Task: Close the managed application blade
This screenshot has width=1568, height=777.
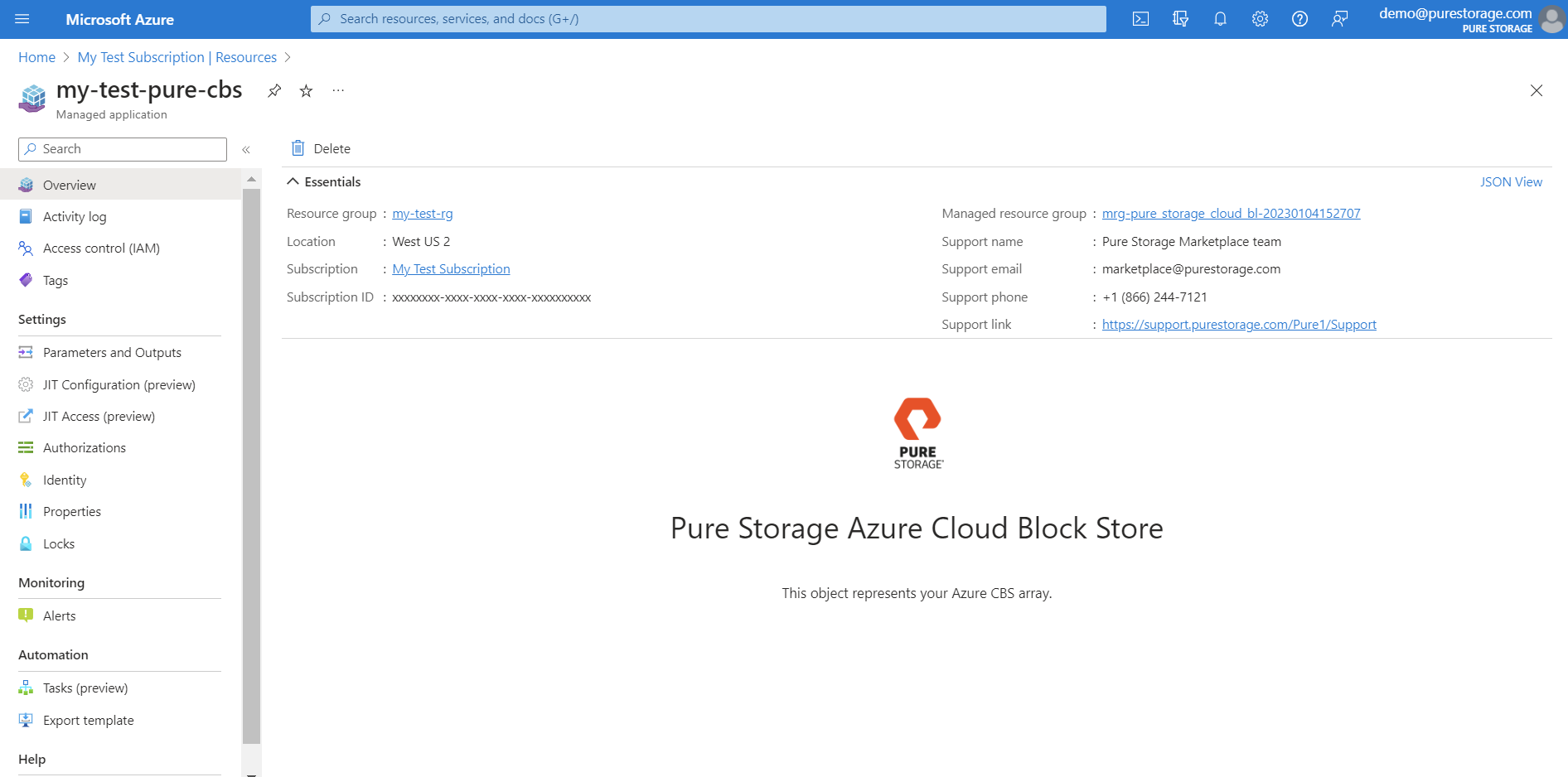Action: tap(1536, 90)
